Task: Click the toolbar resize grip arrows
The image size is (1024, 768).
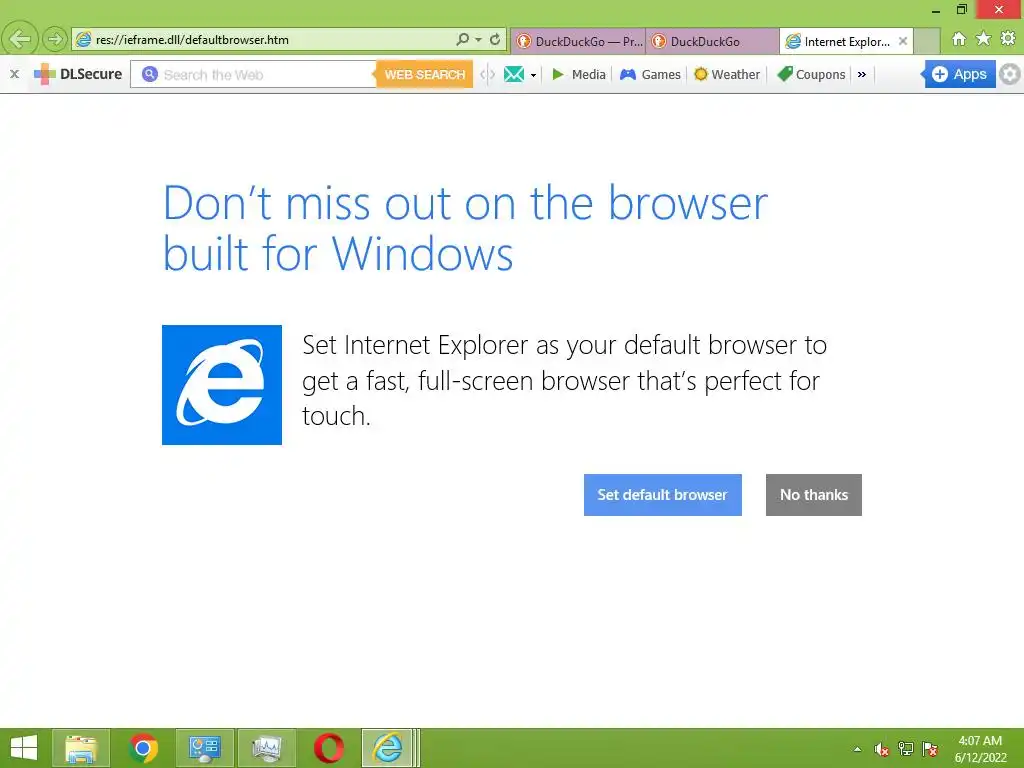Action: pyautogui.click(x=487, y=74)
